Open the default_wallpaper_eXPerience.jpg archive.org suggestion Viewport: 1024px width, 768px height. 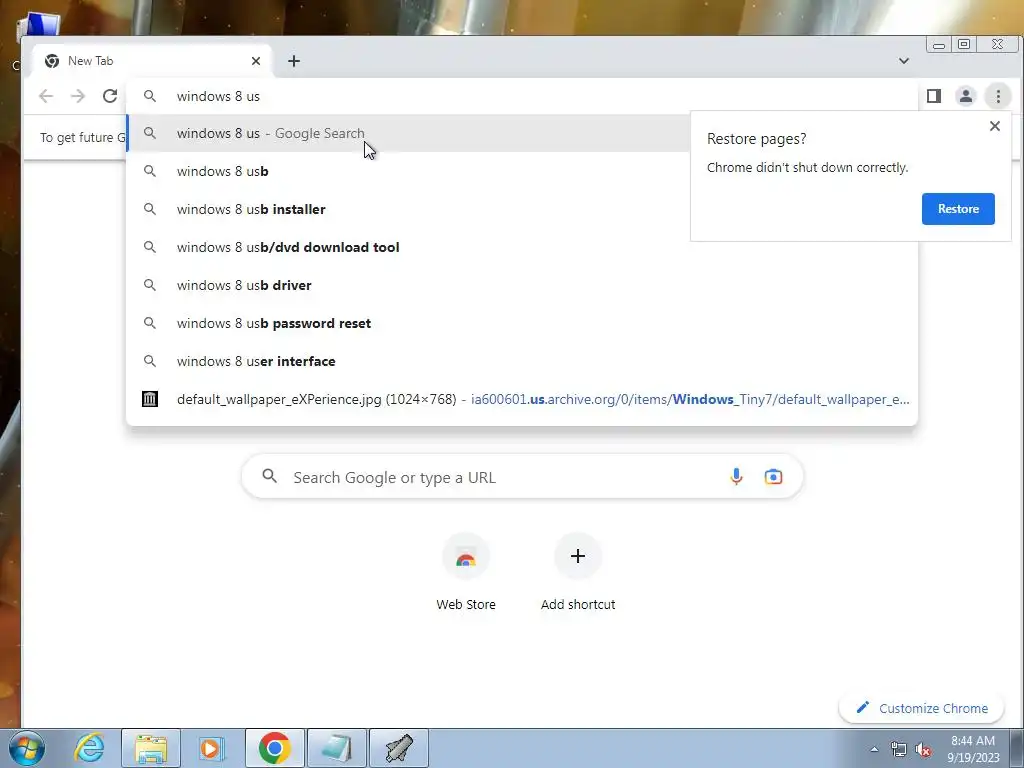coord(521,399)
